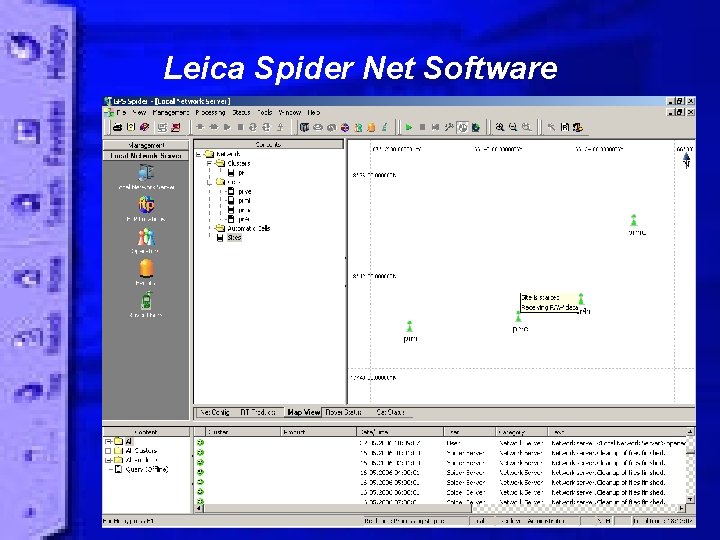Open the Operators people icon in sidebar
The image size is (720, 540).
tap(146, 237)
